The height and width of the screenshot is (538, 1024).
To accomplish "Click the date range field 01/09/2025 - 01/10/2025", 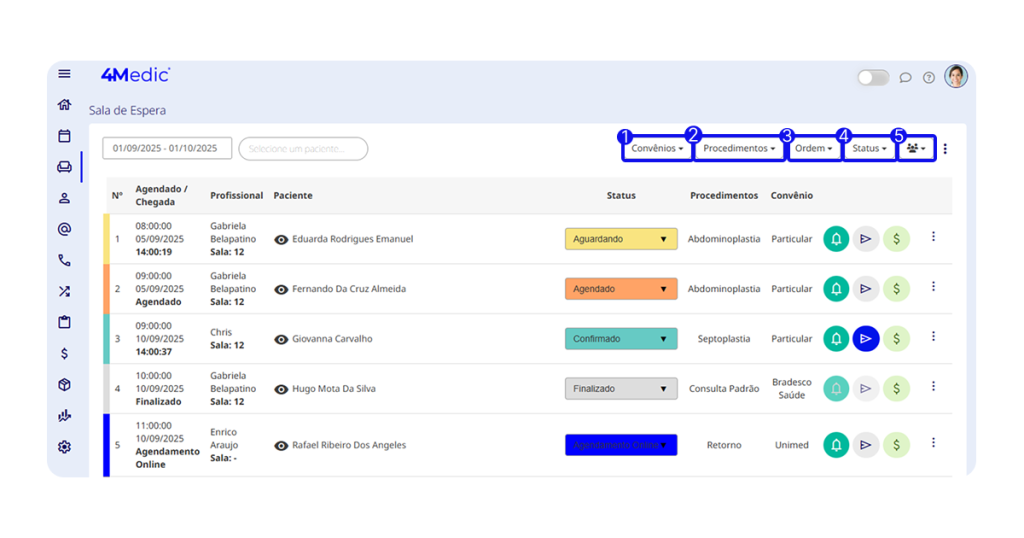I will (x=166, y=149).
